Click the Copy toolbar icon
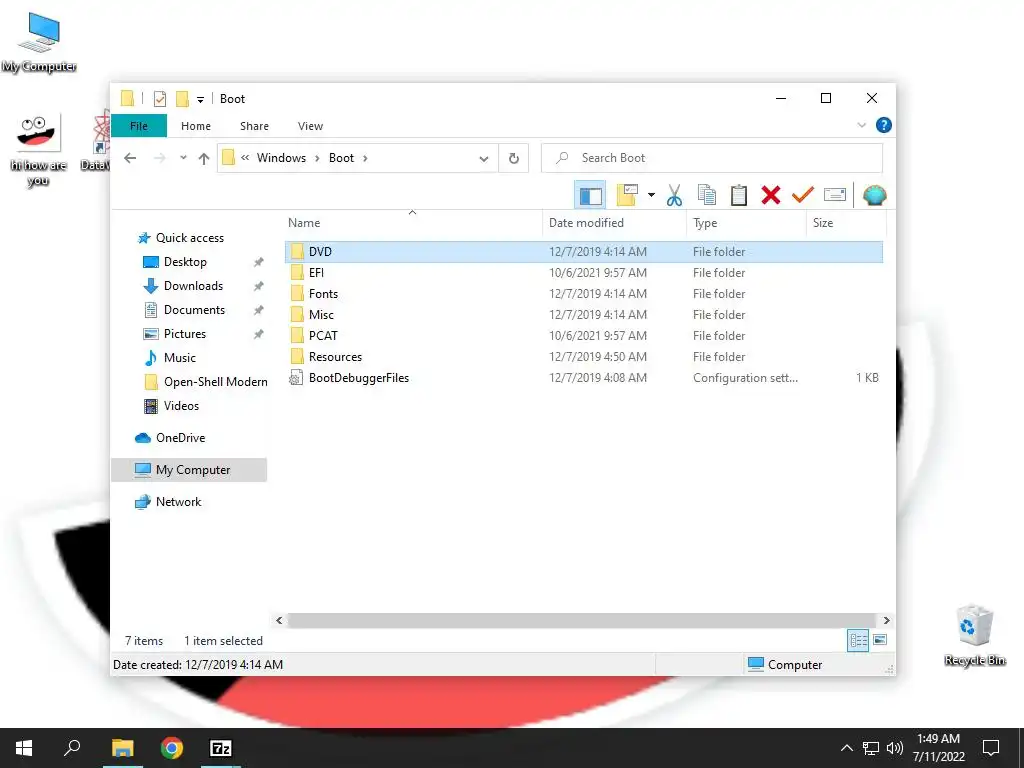The height and width of the screenshot is (768, 1024). click(707, 195)
